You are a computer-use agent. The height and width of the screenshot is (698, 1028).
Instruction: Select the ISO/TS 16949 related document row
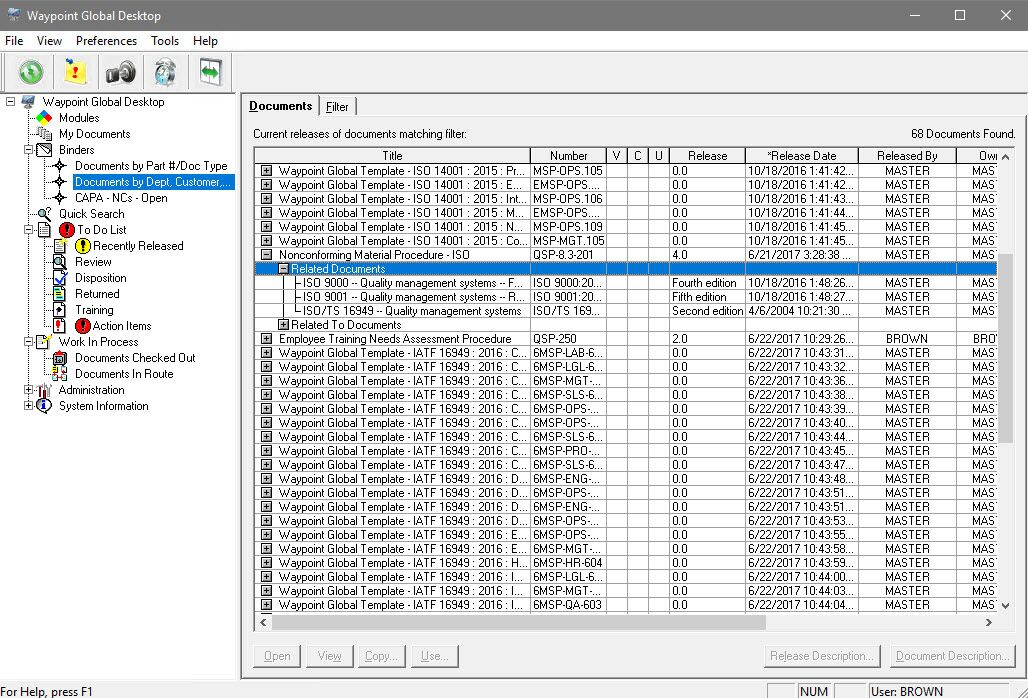[x=625, y=311]
